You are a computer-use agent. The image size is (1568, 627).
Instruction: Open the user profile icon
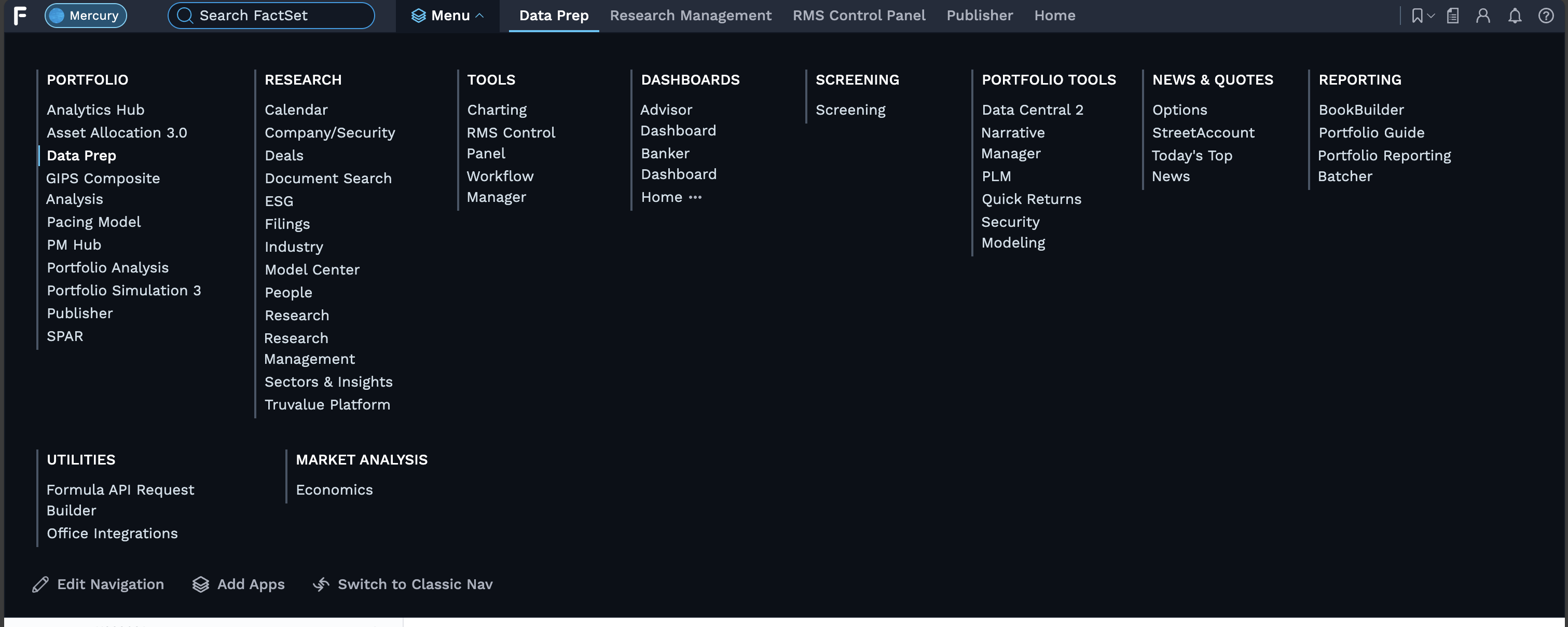click(x=1483, y=16)
